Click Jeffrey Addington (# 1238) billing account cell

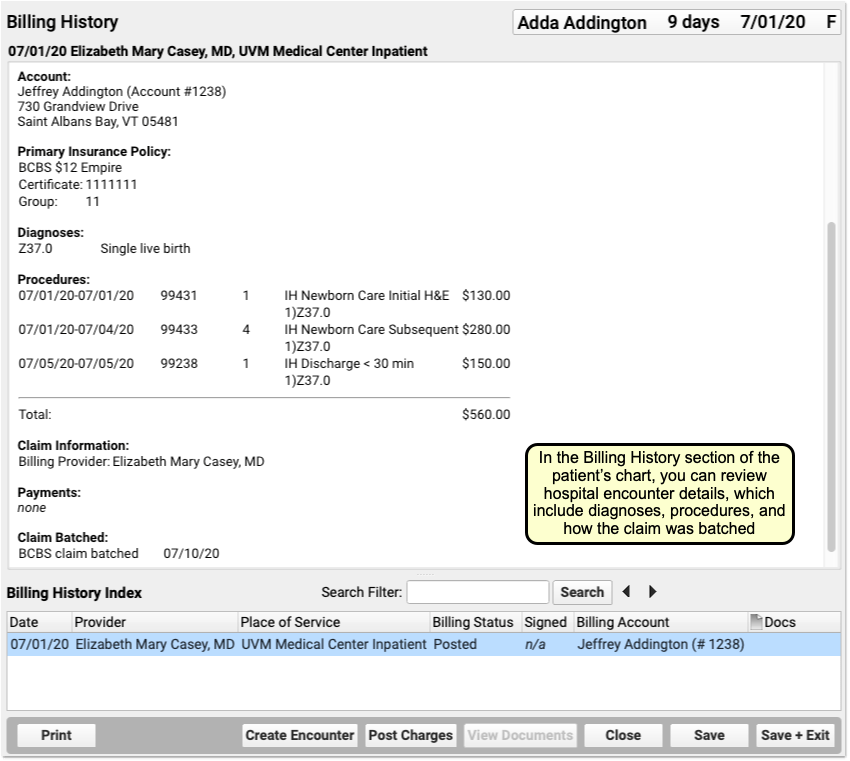point(661,644)
